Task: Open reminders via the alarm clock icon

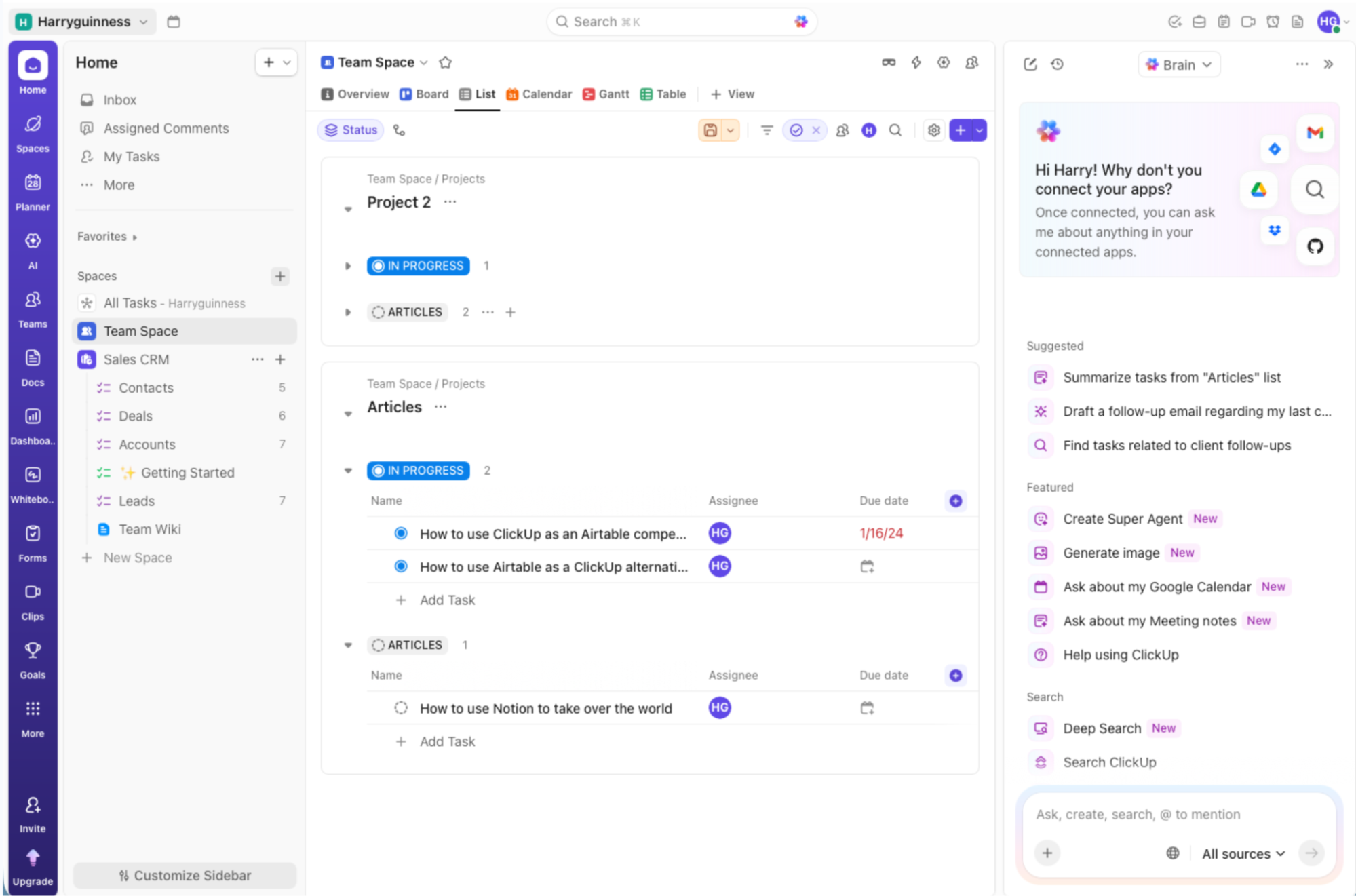Action: point(1273,21)
